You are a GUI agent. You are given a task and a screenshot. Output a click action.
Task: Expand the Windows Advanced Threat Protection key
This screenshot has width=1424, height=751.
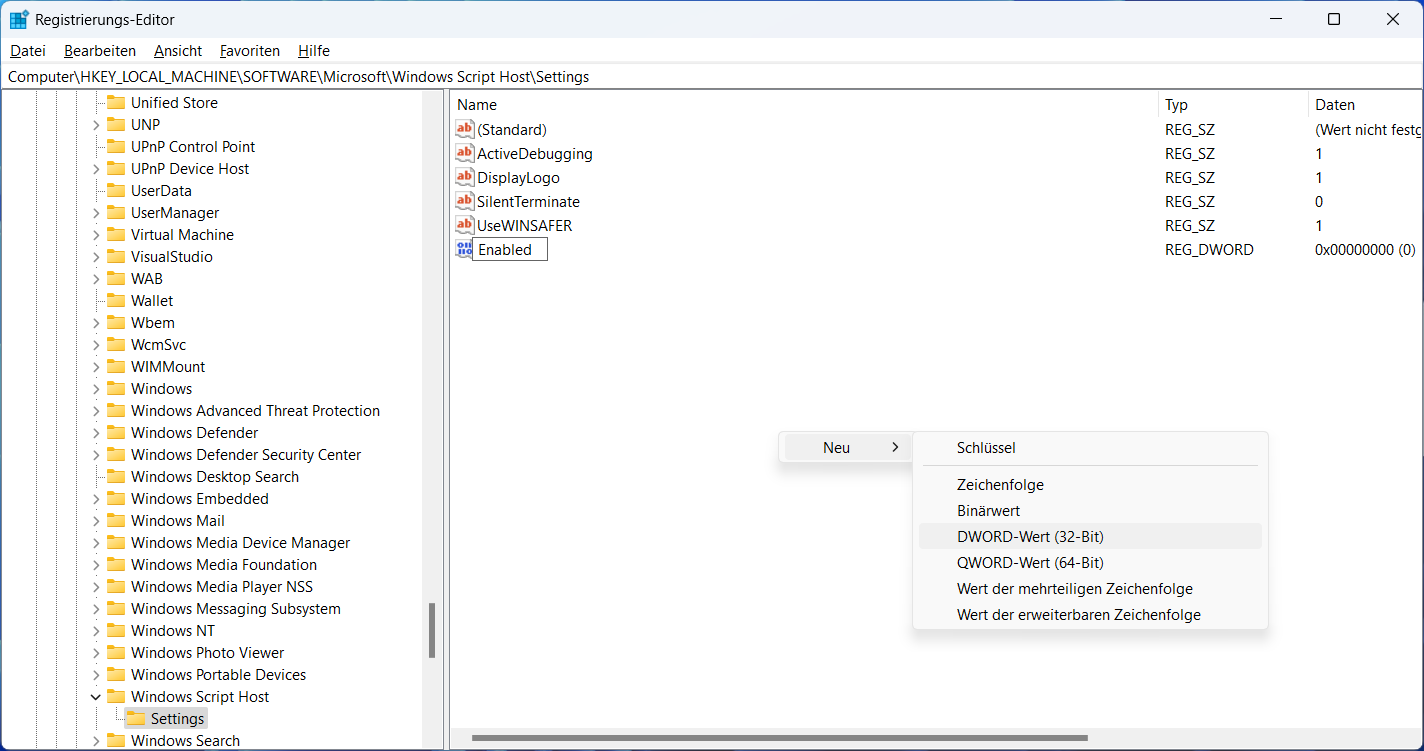(96, 410)
